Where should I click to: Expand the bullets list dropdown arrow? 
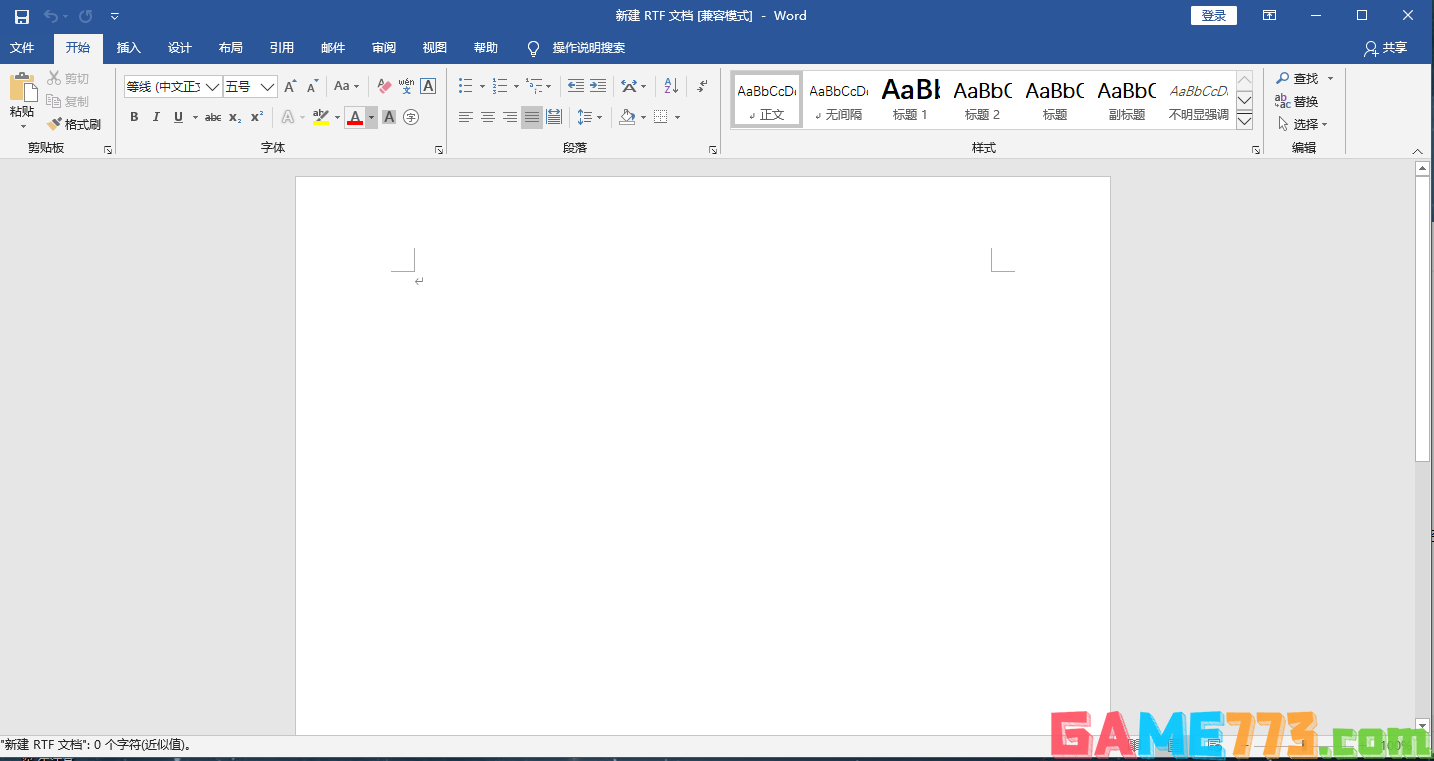point(482,87)
